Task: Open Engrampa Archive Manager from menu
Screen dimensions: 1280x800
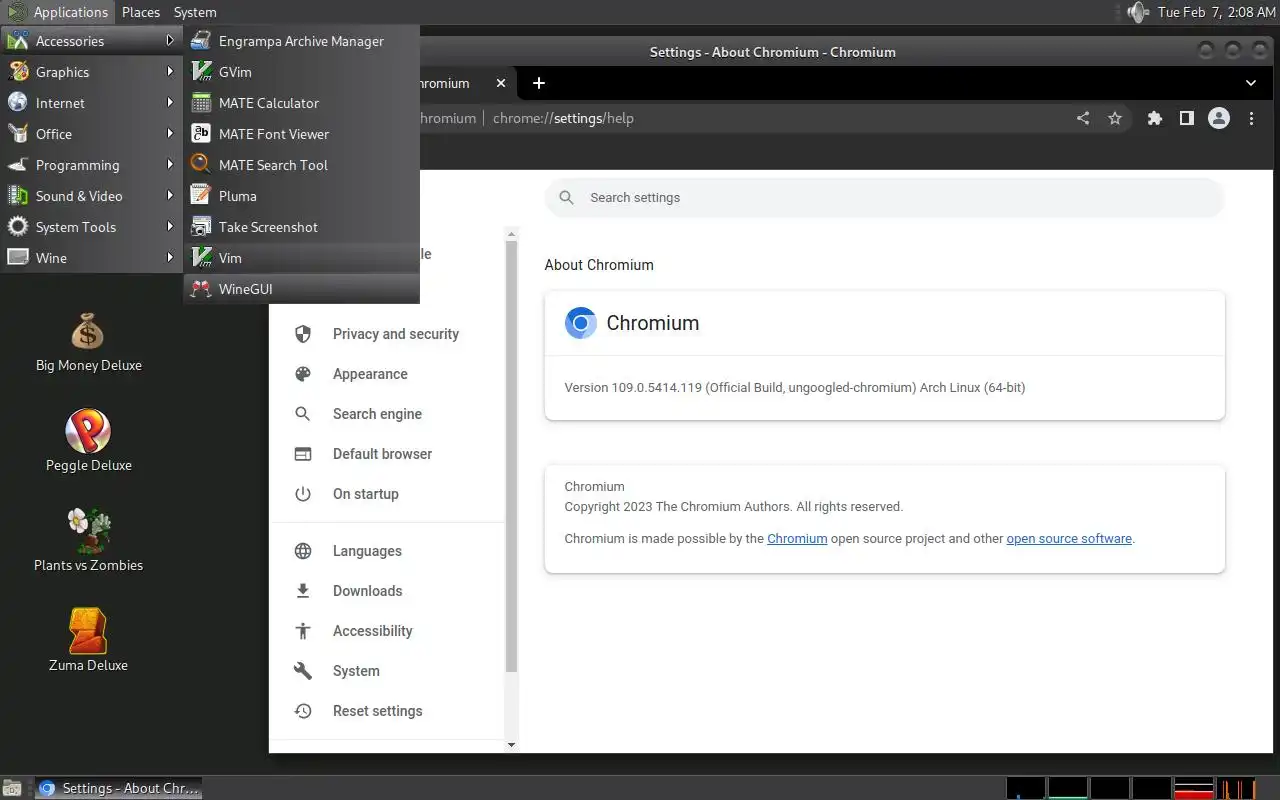Action: [301, 41]
